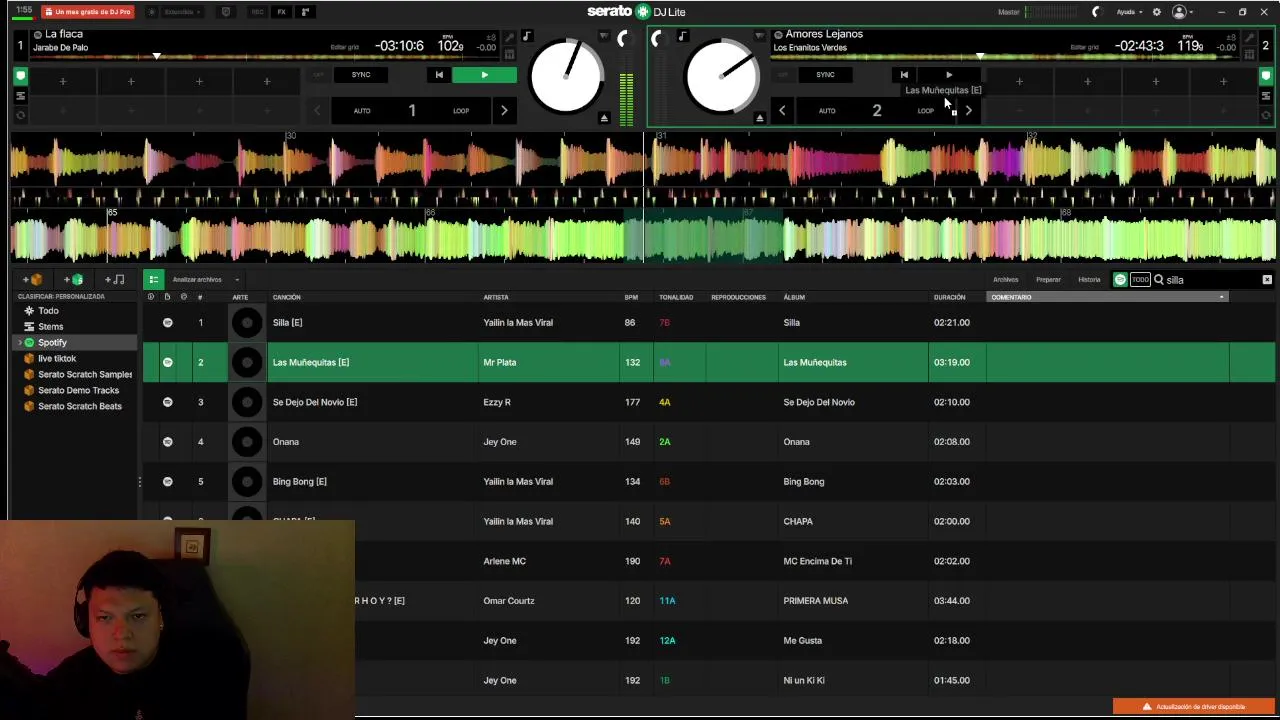Eject track from deck 2
This screenshot has width=1280, height=720.
point(759,118)
